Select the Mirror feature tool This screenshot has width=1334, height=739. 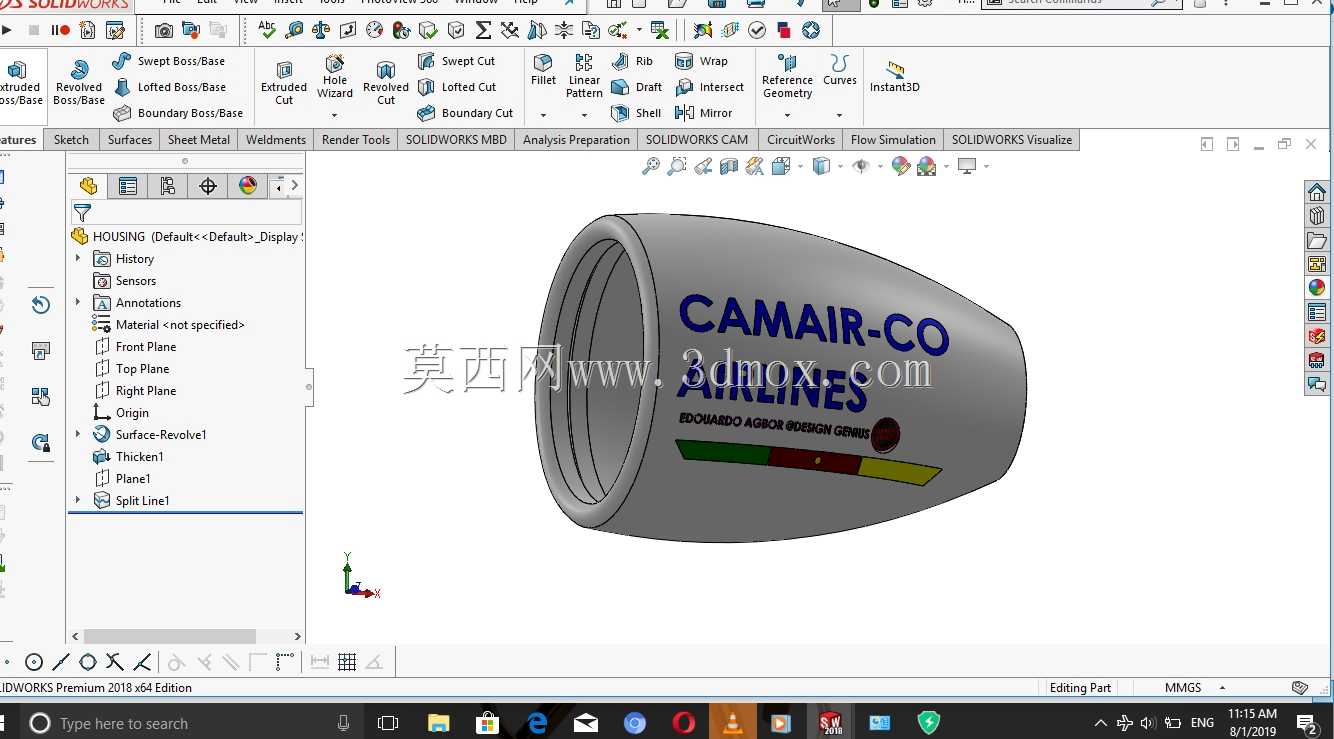click(x=704, y=113)
